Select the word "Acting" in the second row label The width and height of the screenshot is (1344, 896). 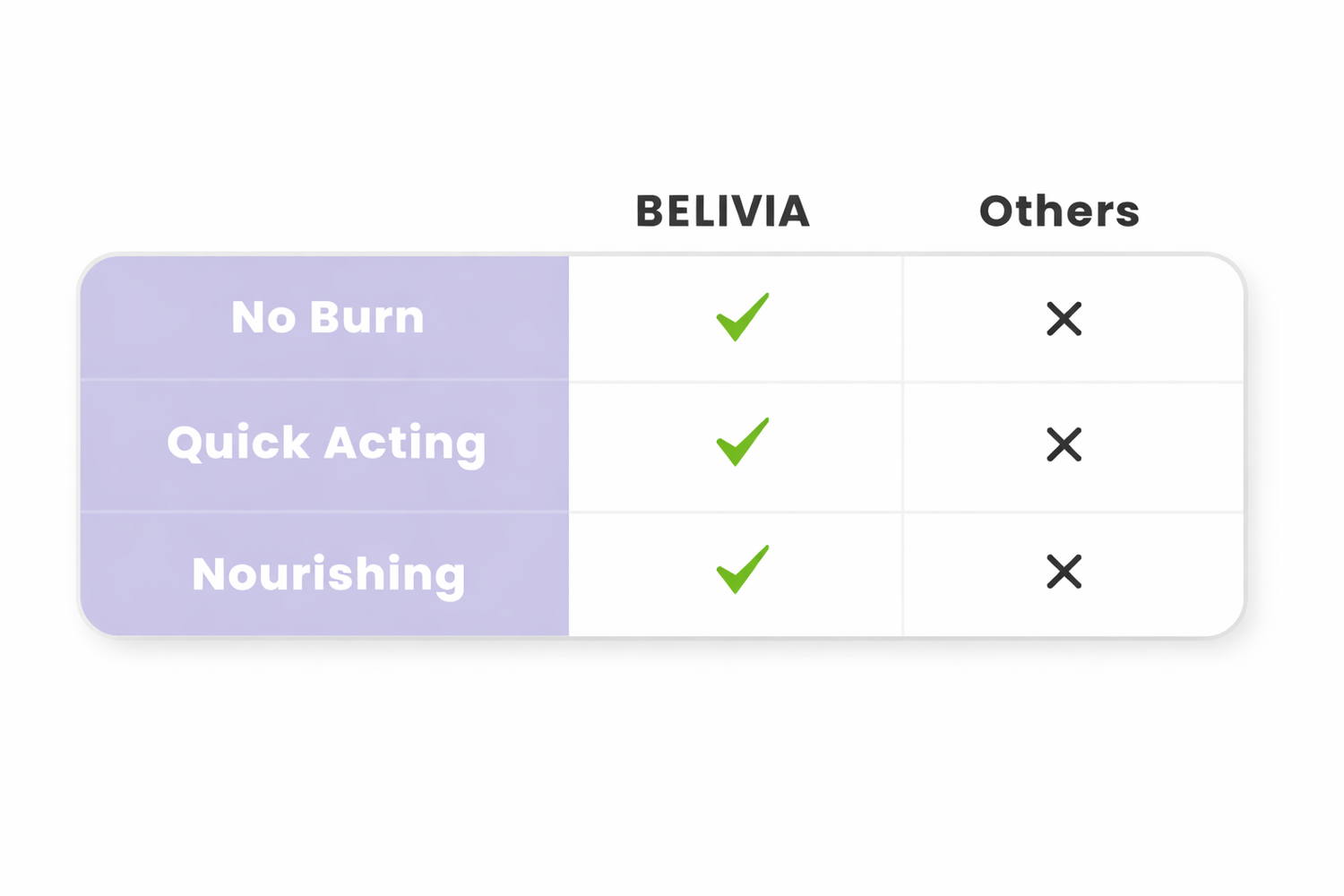(405, 443)
